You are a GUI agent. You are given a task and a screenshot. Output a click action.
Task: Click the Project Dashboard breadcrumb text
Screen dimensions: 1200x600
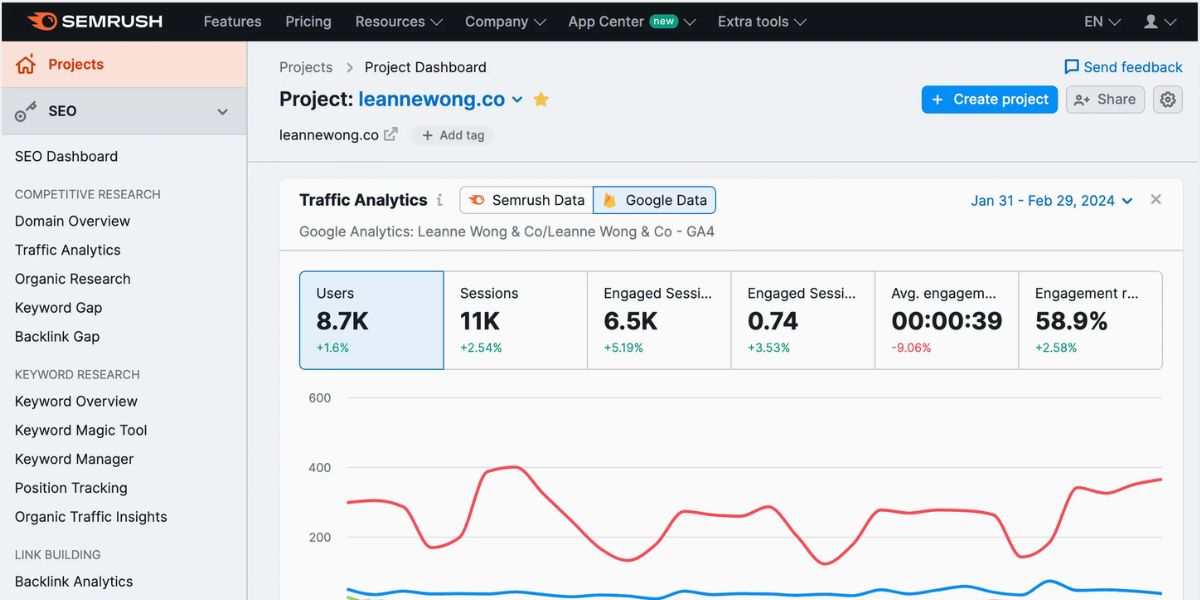(x=425, y=67)
